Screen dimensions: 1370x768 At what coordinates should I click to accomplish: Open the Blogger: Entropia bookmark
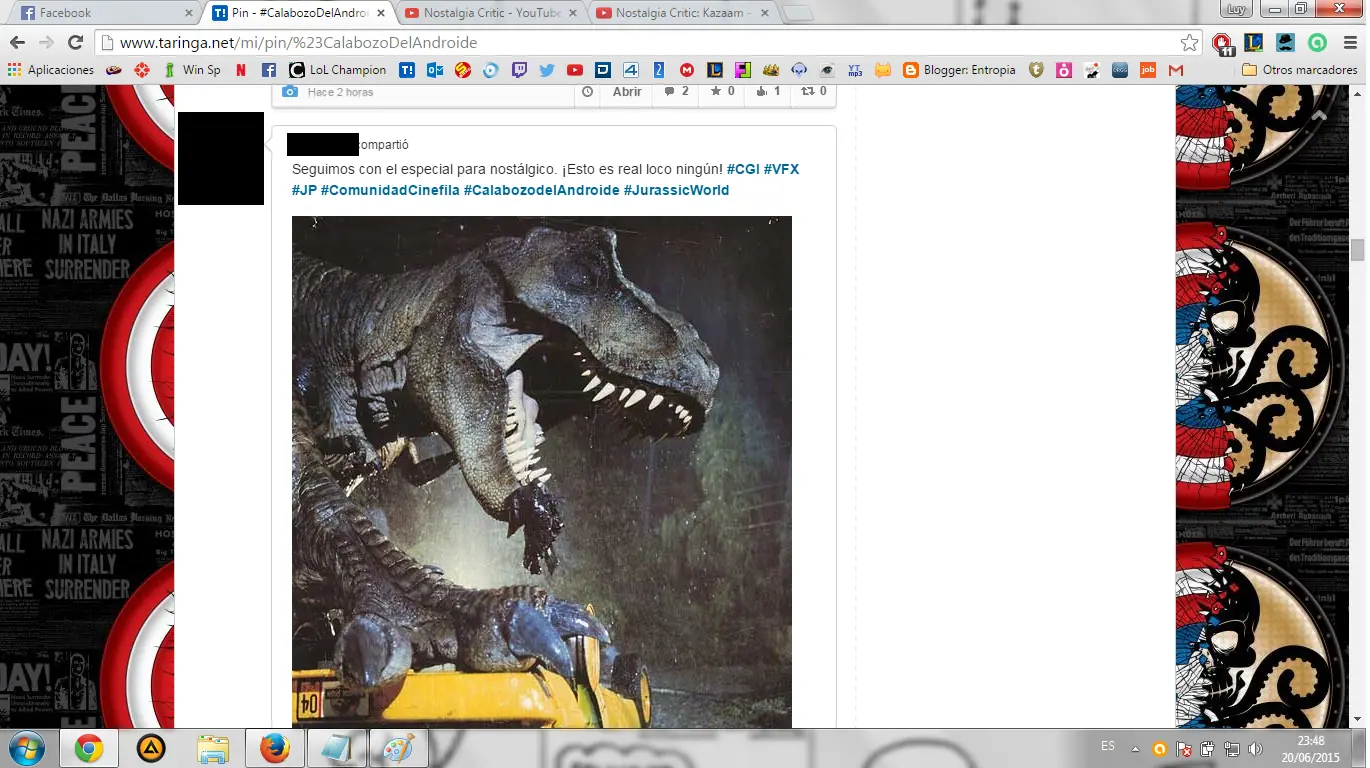coord(959,70)
